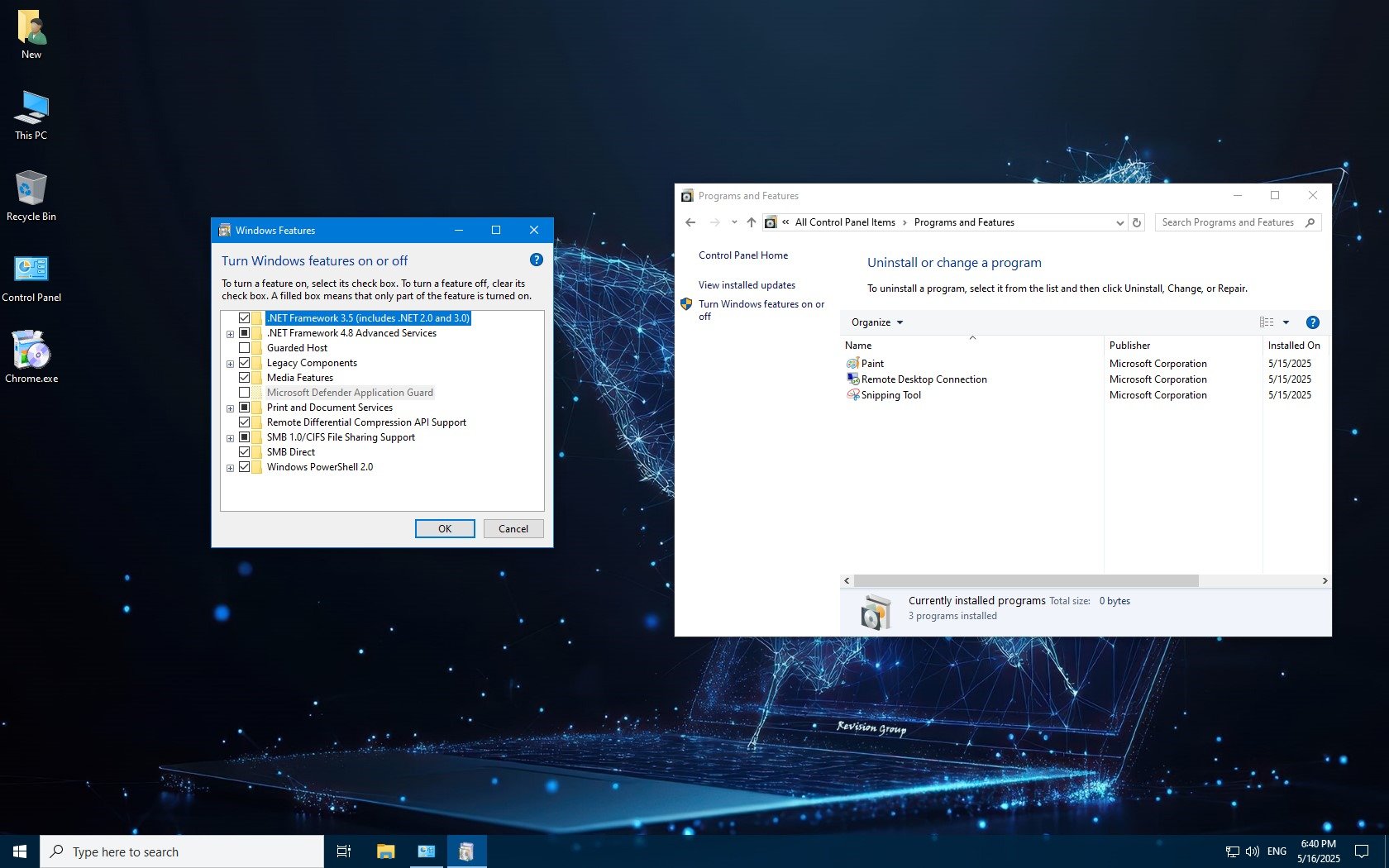Image resolution: width=1389 pixels, height=868 pixels.
Task: Go up one level with up arrow
Action: pos(751,222)
